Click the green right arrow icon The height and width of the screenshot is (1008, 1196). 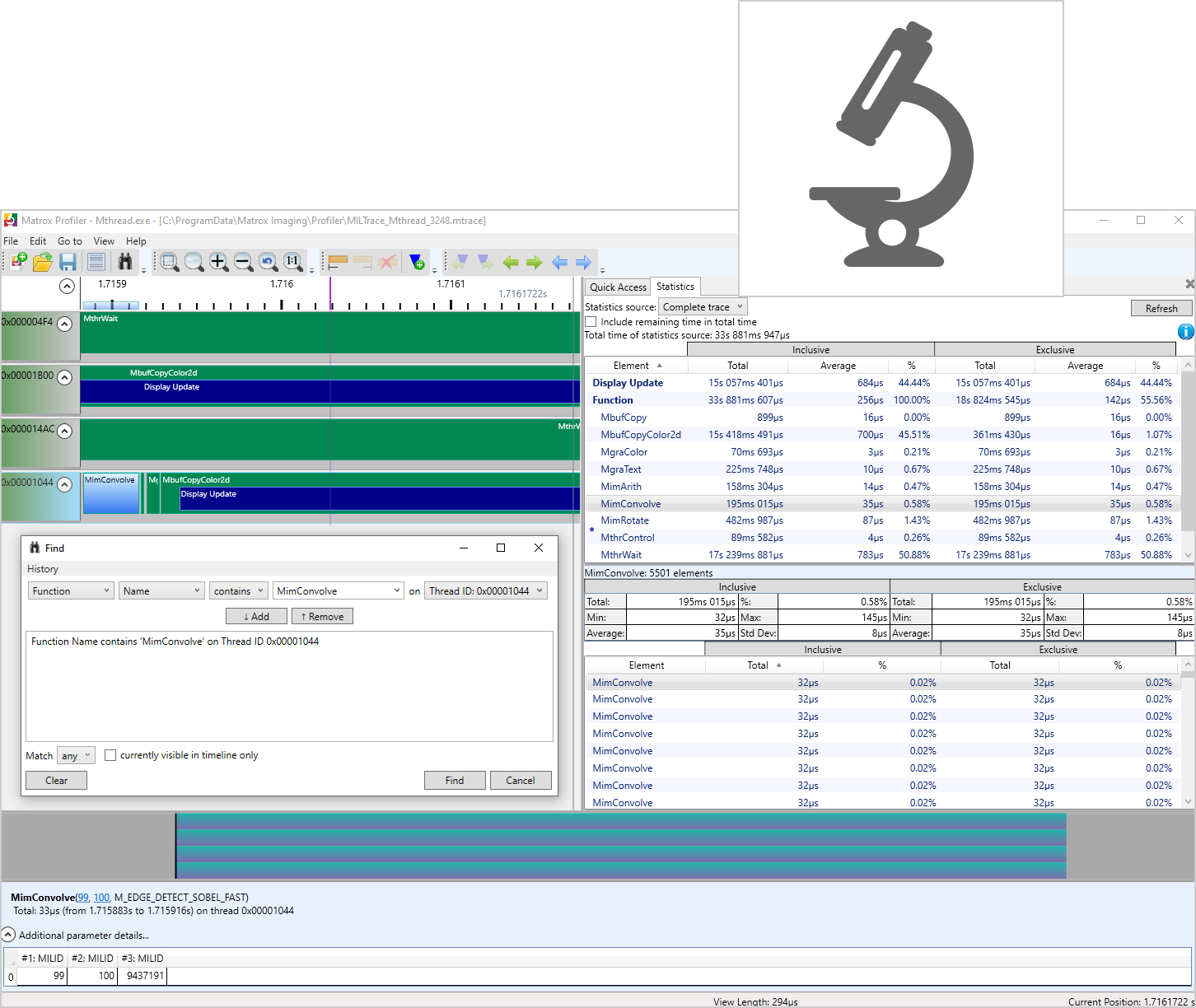[x=534, y=262]
